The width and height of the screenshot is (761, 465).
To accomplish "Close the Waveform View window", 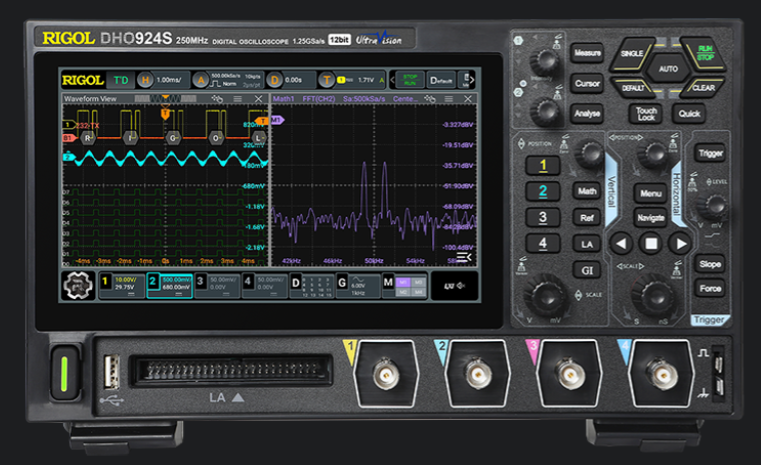I will click(259, 99).
